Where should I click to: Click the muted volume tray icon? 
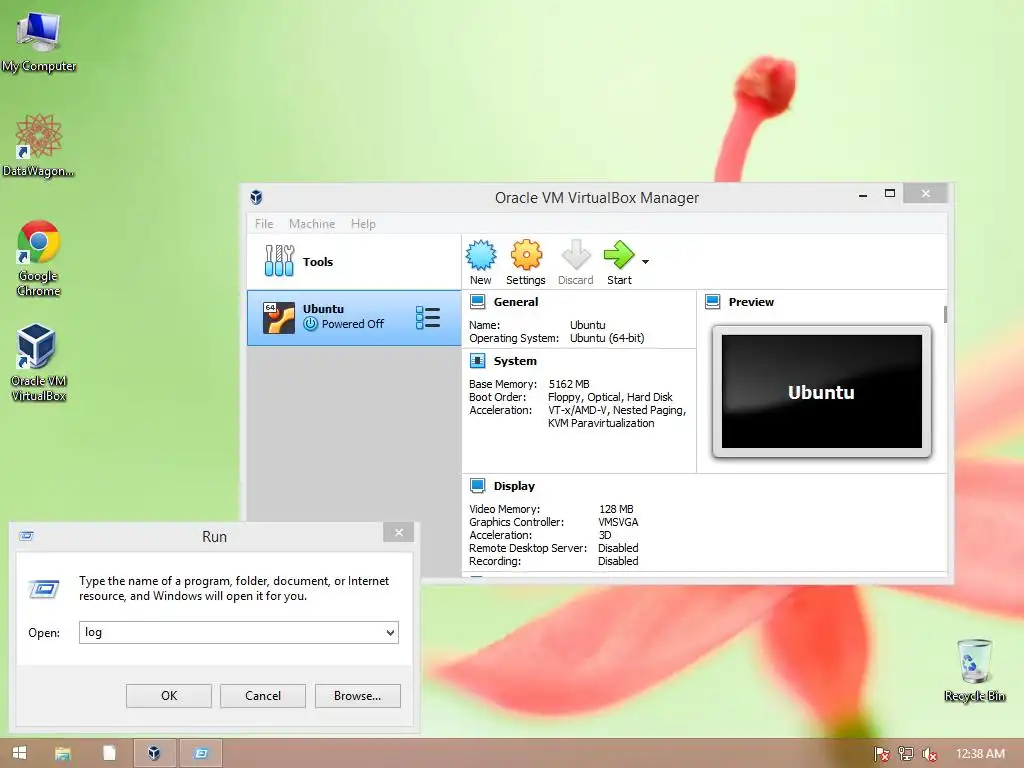[929, 754]
